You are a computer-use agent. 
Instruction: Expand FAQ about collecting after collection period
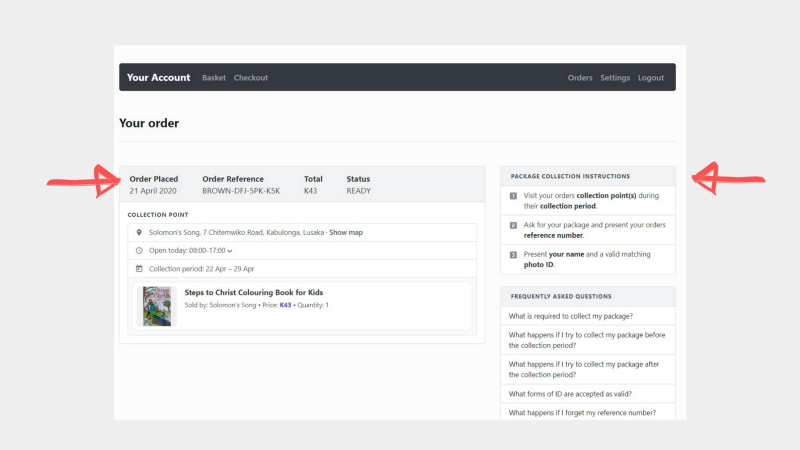(x=588, y=369)
